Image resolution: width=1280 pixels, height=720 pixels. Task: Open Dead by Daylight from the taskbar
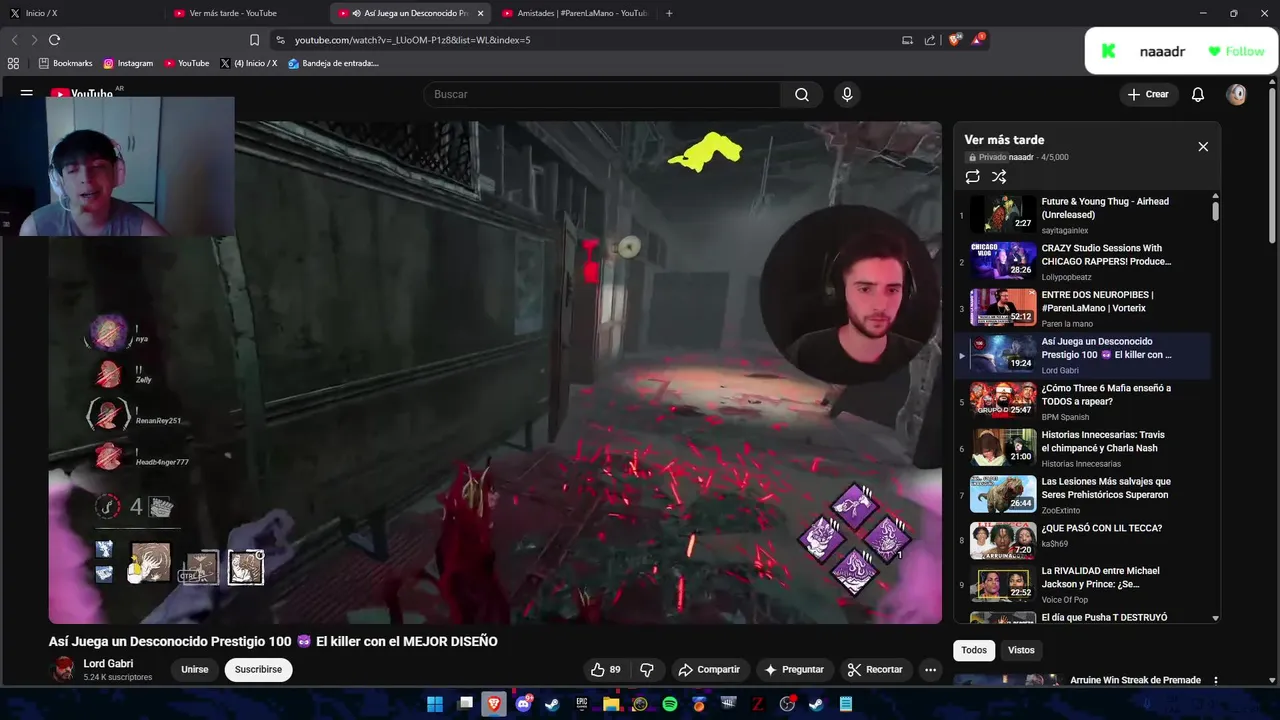(x=728, y=704)
